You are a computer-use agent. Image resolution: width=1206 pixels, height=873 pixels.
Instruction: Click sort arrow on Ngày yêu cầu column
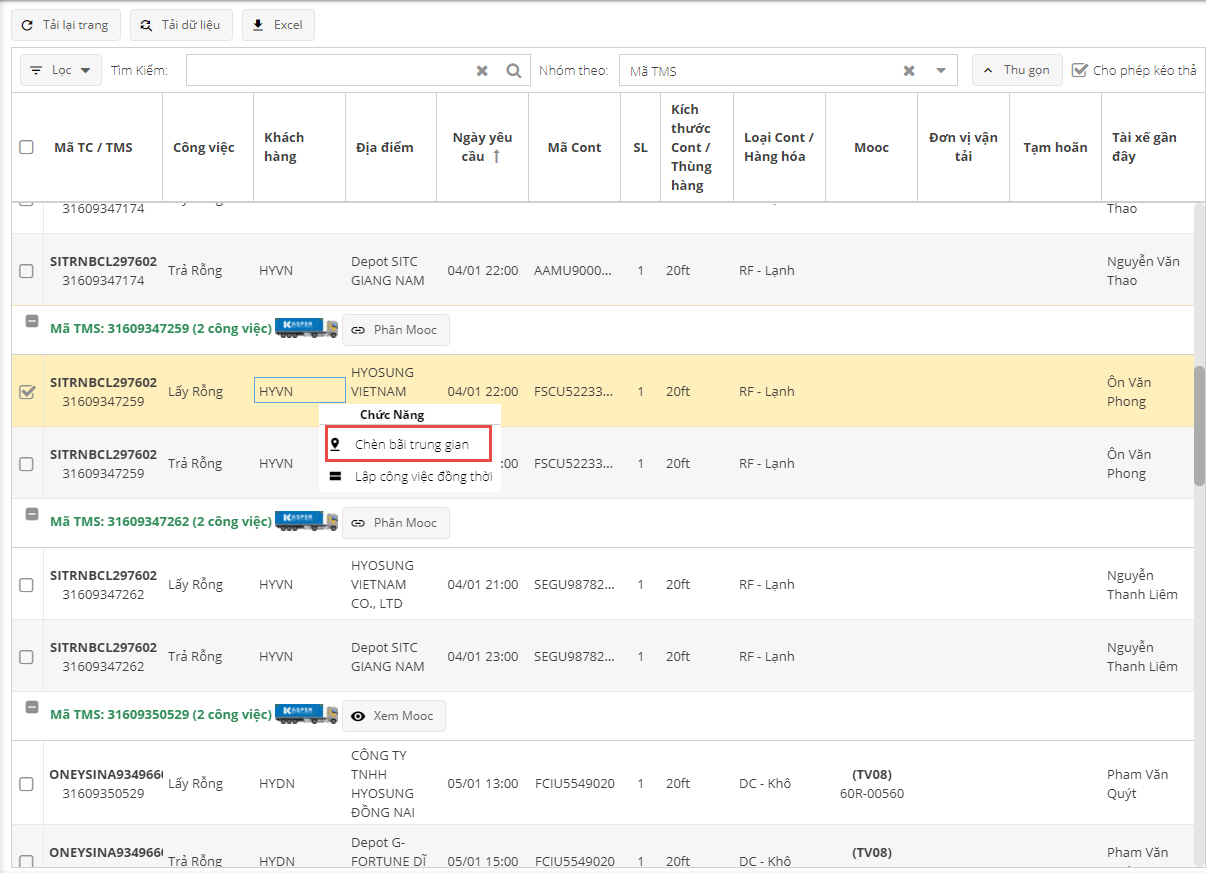496,157
